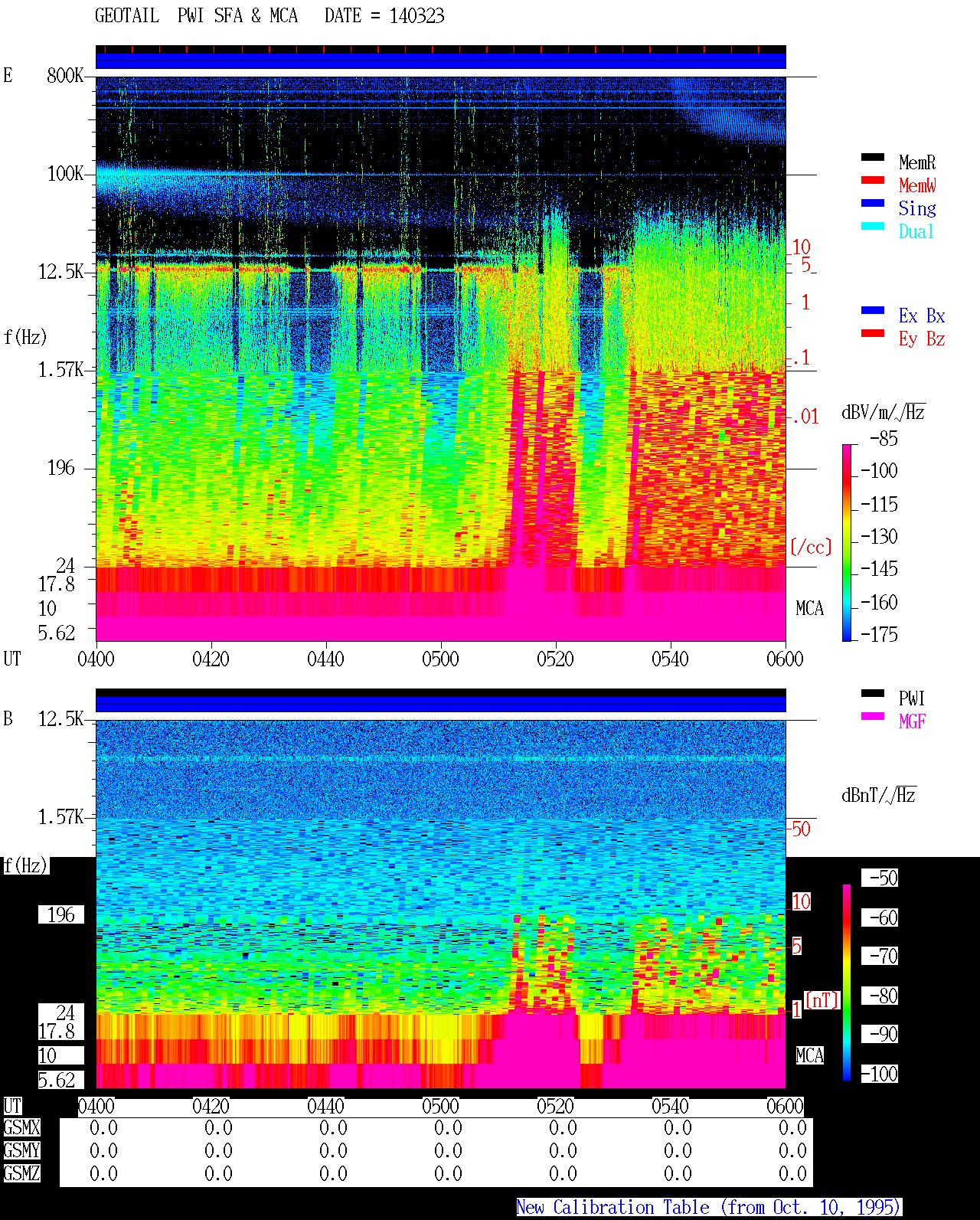Screen dimensions: 980x1220
Task: Click the magenta MGF legend swatch
Action: (873, 717)
